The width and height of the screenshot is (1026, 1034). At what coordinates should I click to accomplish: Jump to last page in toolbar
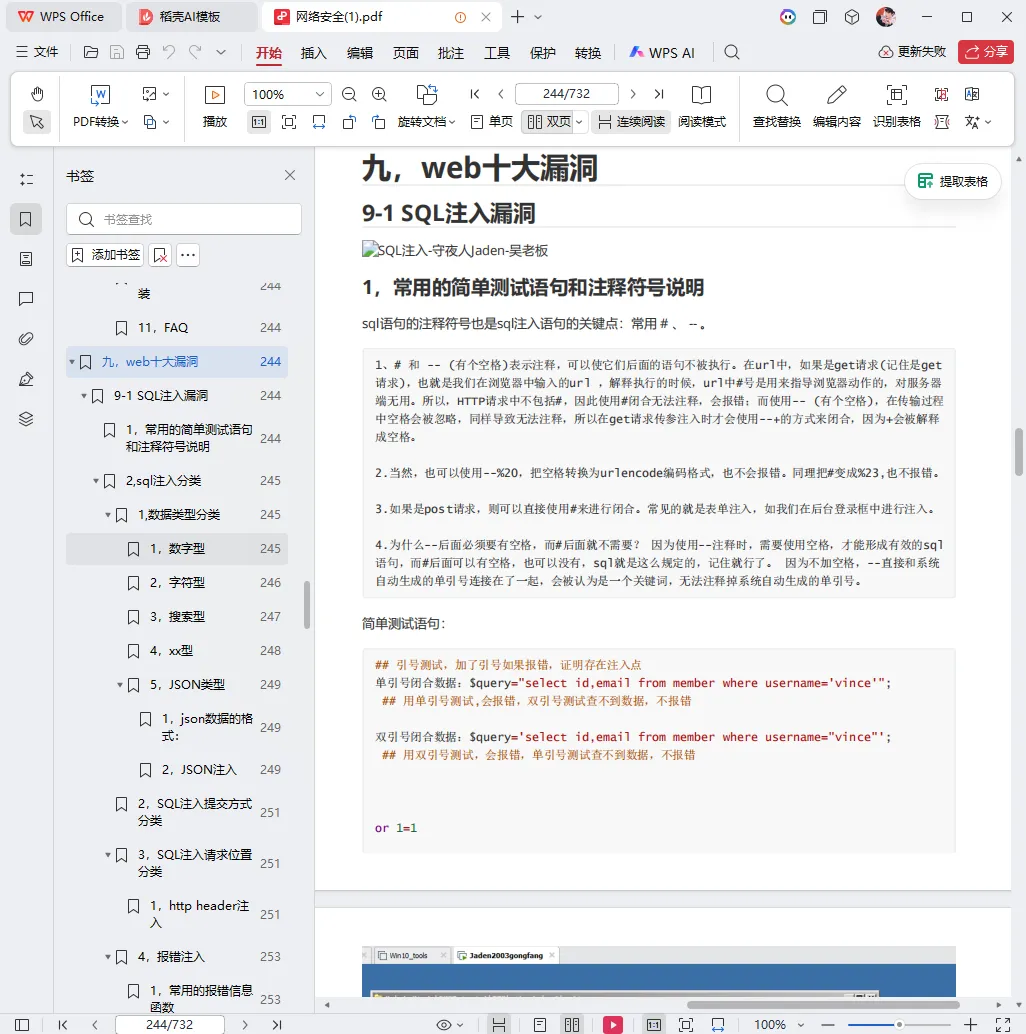(x=659, y=94)
